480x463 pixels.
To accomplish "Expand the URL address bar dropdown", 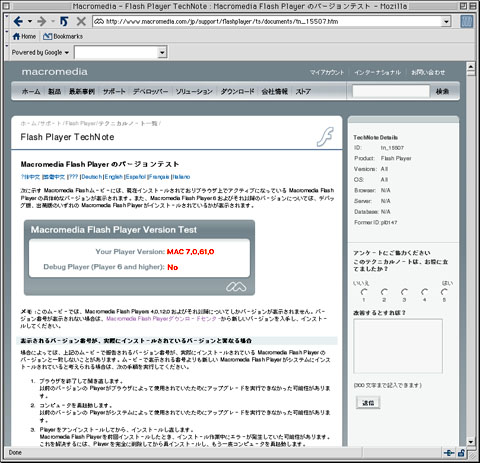I will [x=446, y=22].
